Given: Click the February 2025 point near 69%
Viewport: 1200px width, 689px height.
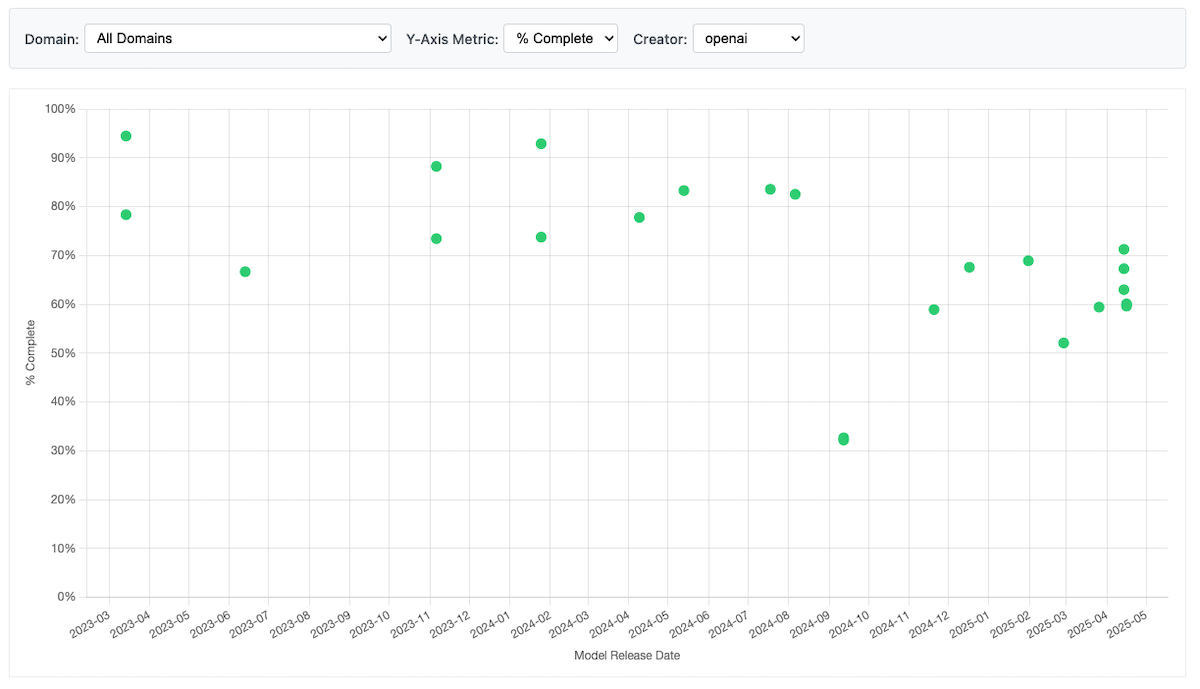Looking at the screenshot, I should pyautogui.click(x=1028, y=261).
